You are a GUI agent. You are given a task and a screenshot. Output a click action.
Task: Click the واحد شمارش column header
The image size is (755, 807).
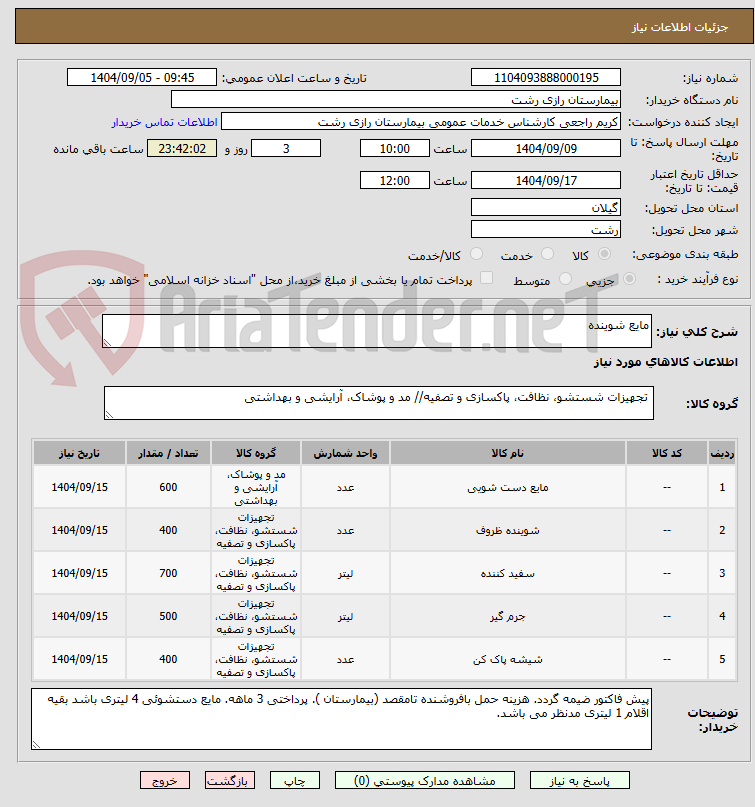pos(345,453)
